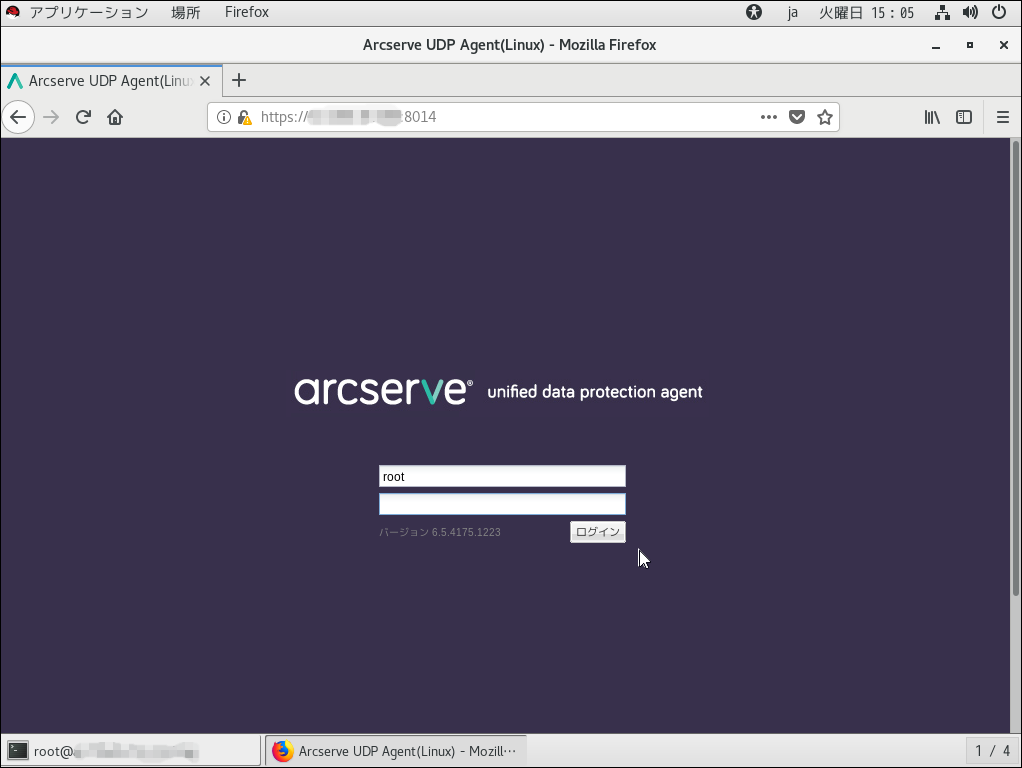The height and width of the screenshot is (768, 1022).
Task: Close the Arcserve UDP Agent tab
Action: tap(205, 81)
